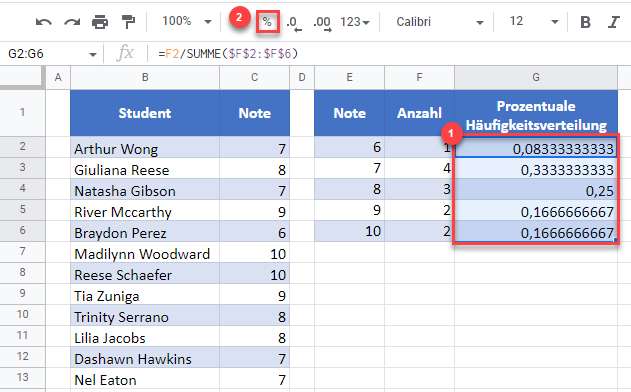The height and width of the screenshot is (392, 631).
Task: Open more number formats 123 menu
Action: click(x=355, y=22)
